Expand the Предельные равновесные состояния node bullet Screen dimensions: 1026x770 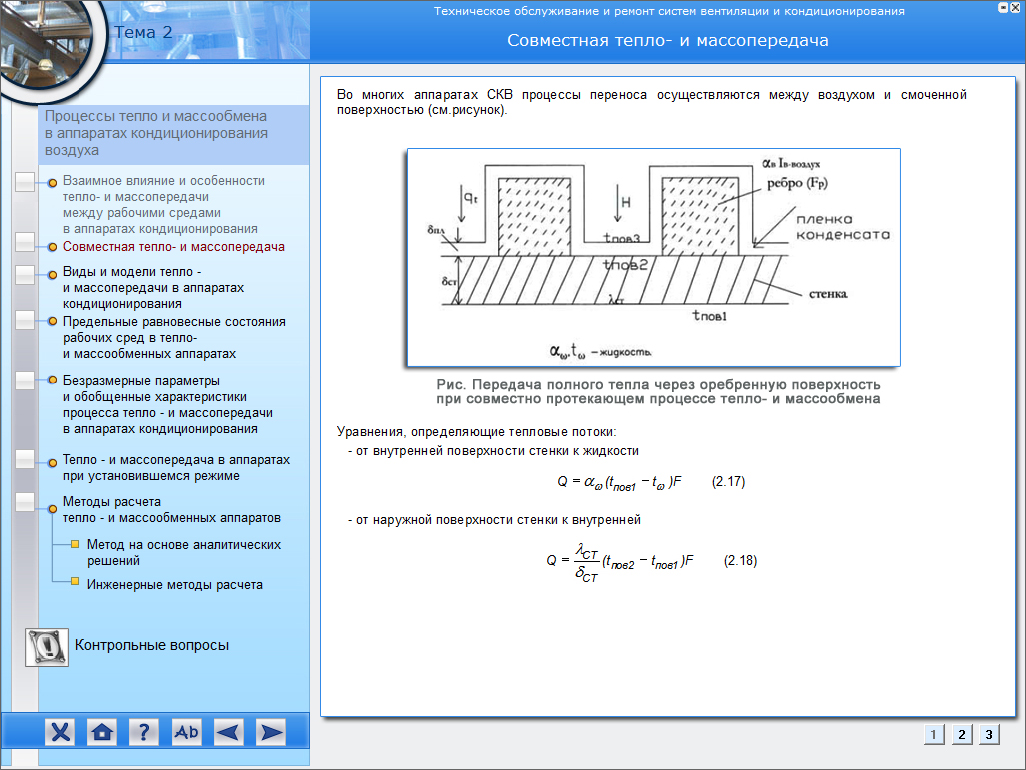coord(52,322)
